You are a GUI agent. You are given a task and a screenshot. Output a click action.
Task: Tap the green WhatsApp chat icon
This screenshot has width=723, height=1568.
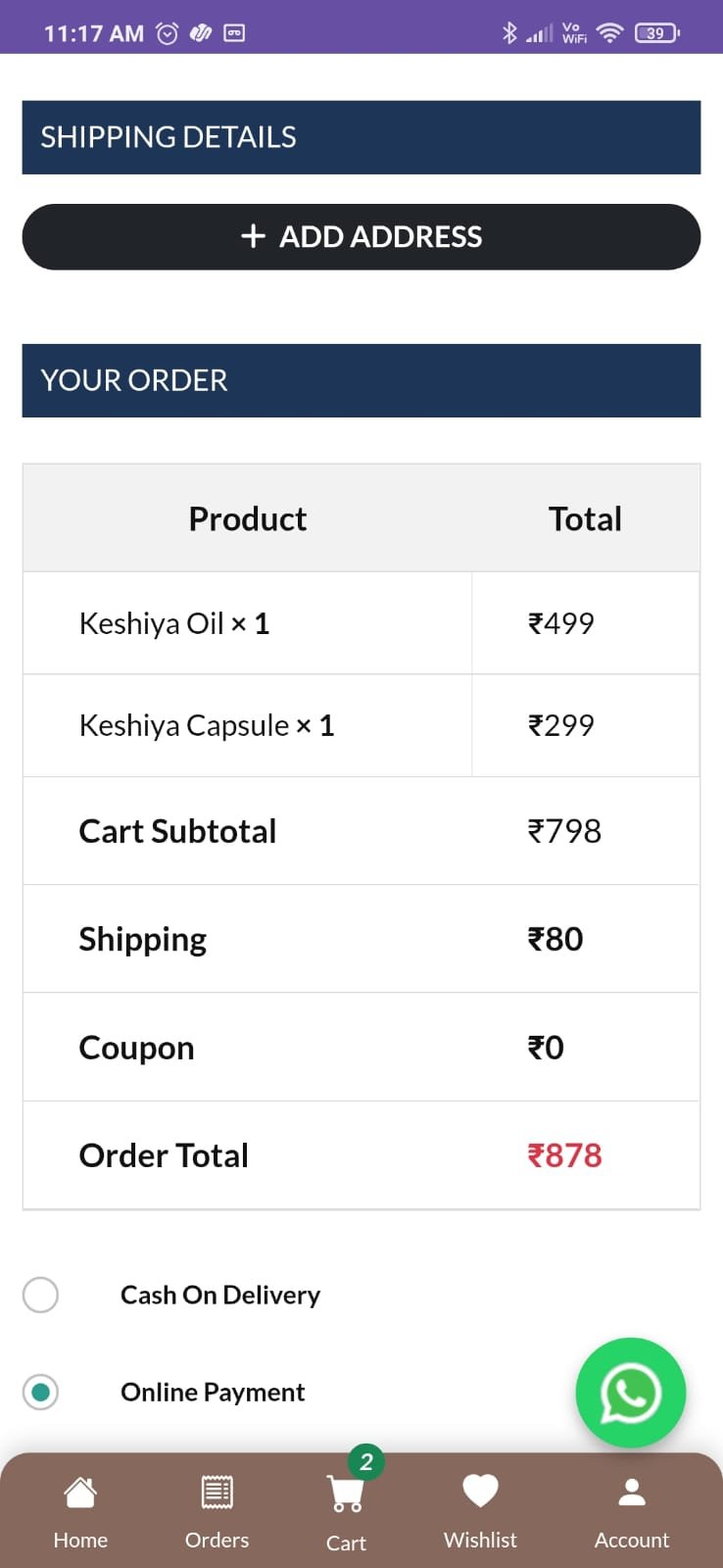630,1393
